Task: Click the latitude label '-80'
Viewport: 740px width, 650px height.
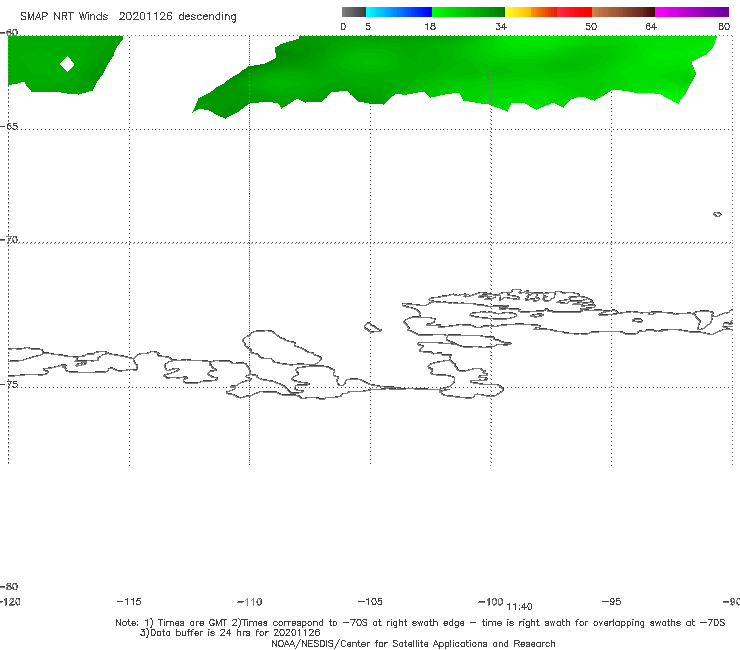Action: (x=9, y=587)
